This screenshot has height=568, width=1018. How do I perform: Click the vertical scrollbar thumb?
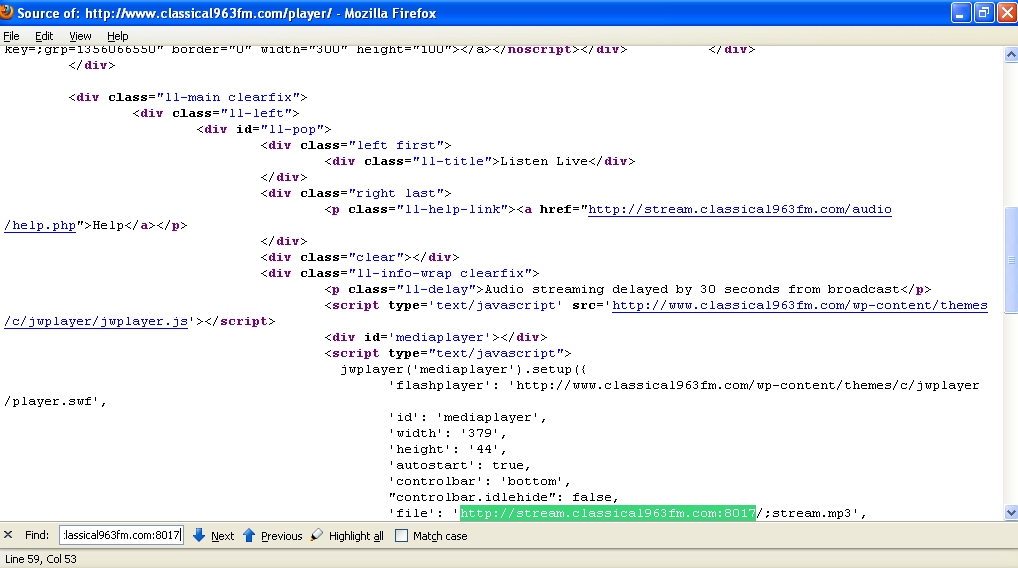[1011, 260]
